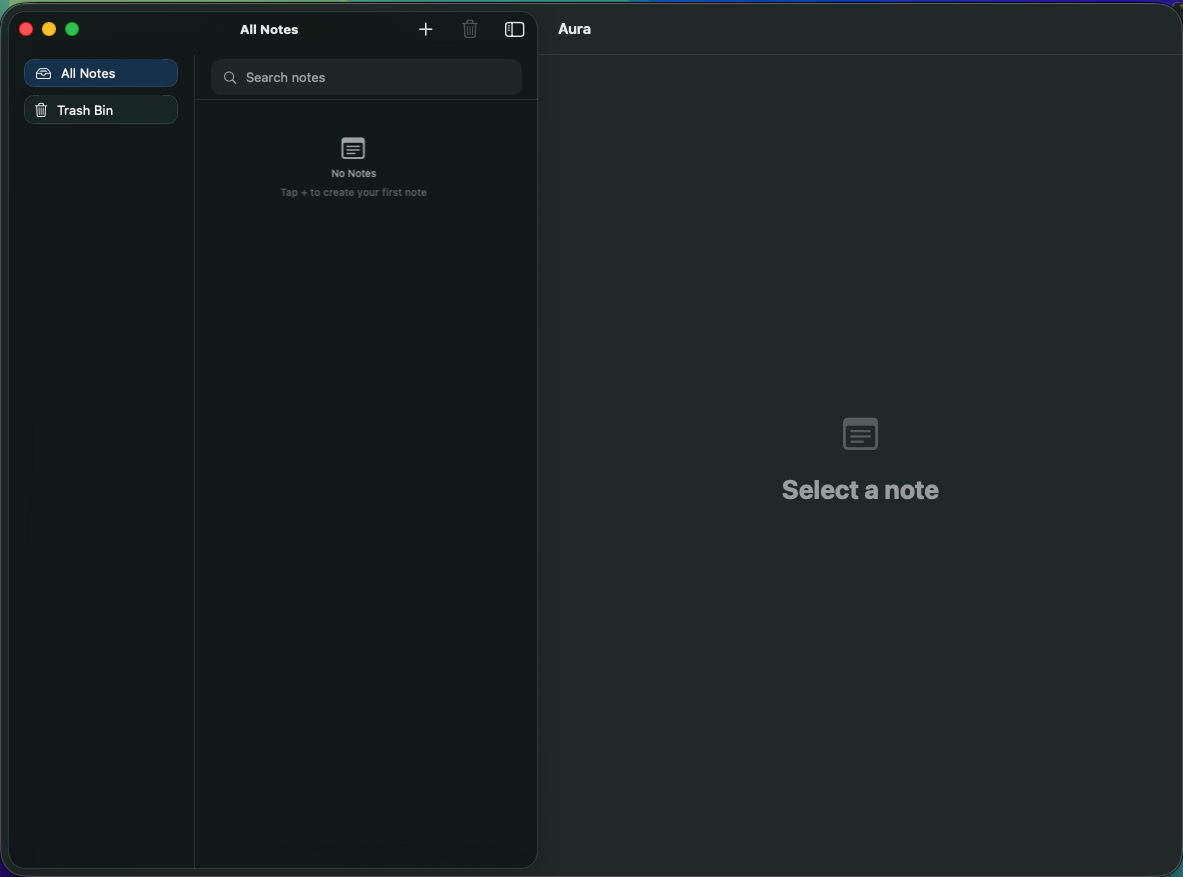The image size is (1183, 877).
Task: Click the magnifying glass search icon
Action: 230,77
